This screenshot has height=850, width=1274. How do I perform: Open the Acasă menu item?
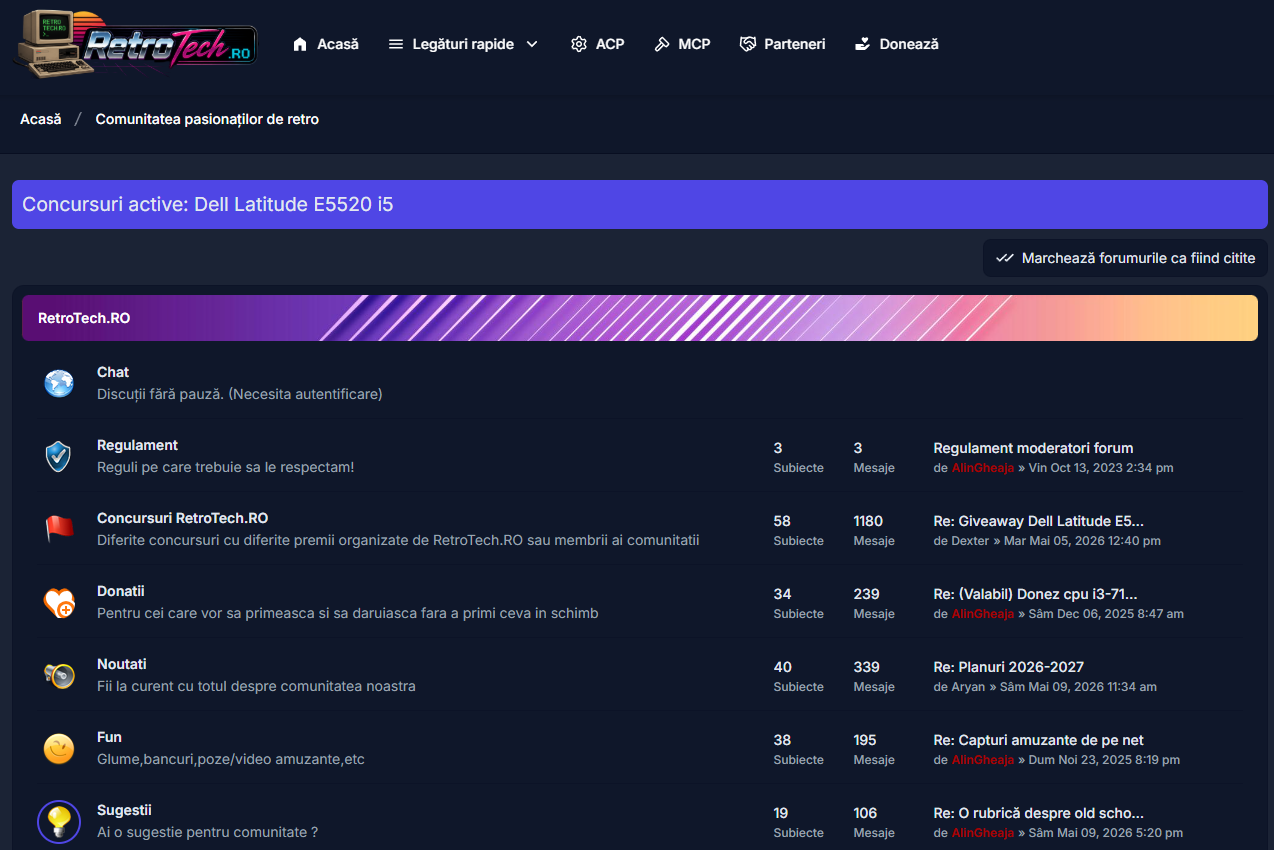tap(326, 44)
